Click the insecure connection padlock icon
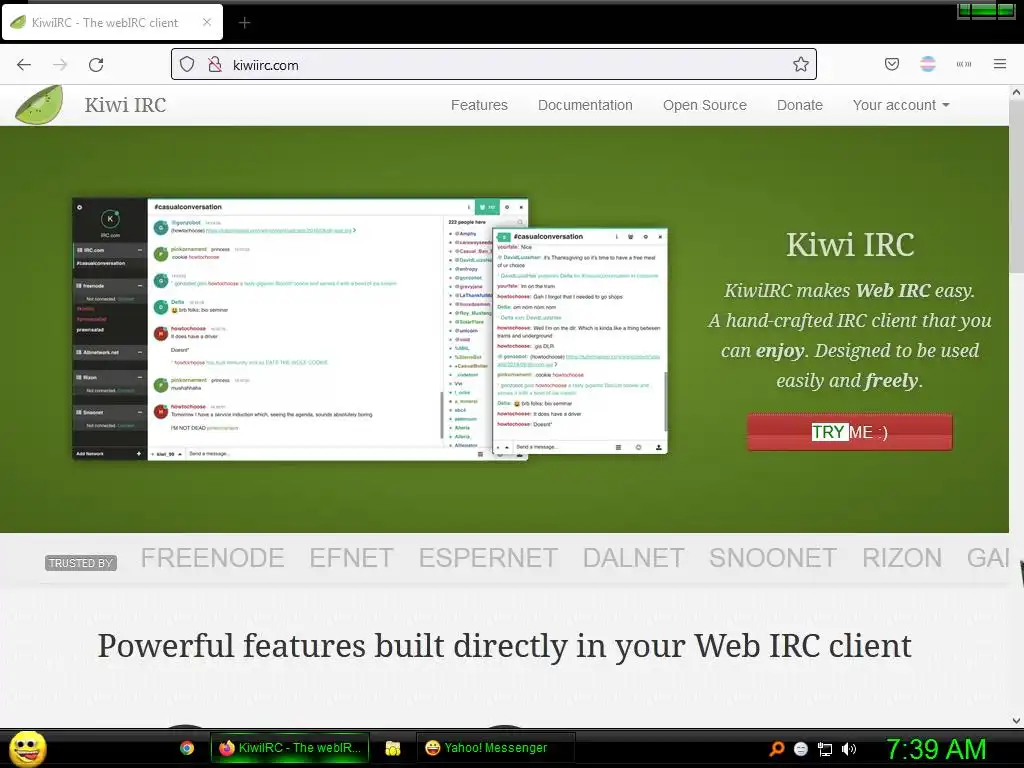 (215, 65)
